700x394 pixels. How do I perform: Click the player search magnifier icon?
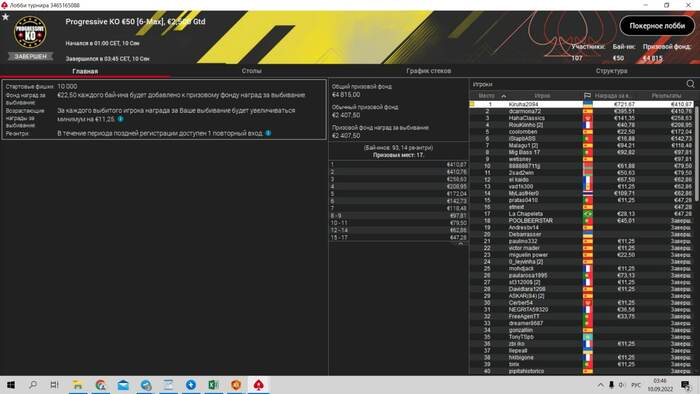click(690, 84)
